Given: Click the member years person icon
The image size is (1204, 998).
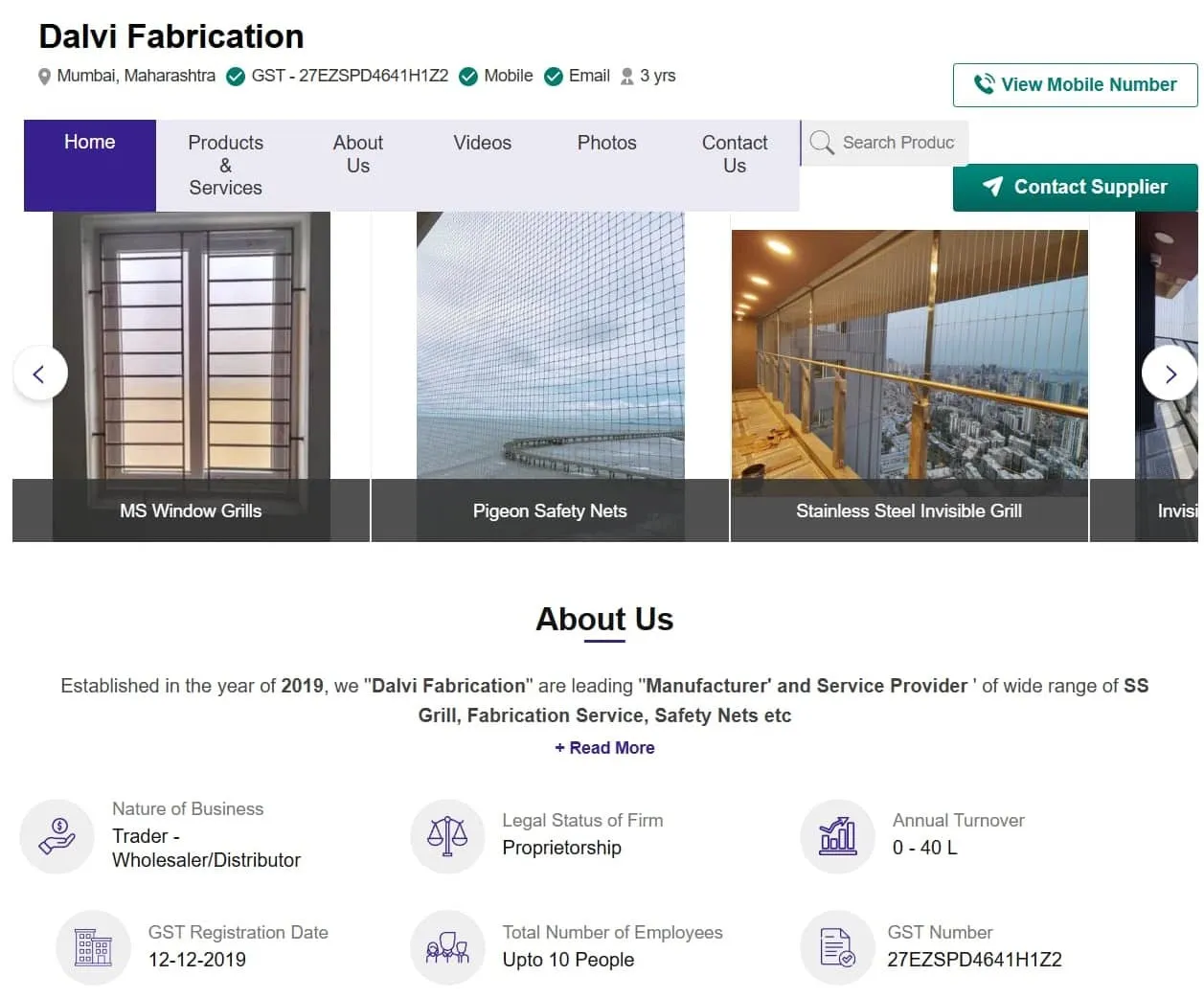Looking at the screenshot, I should click(x=627, y=76).
